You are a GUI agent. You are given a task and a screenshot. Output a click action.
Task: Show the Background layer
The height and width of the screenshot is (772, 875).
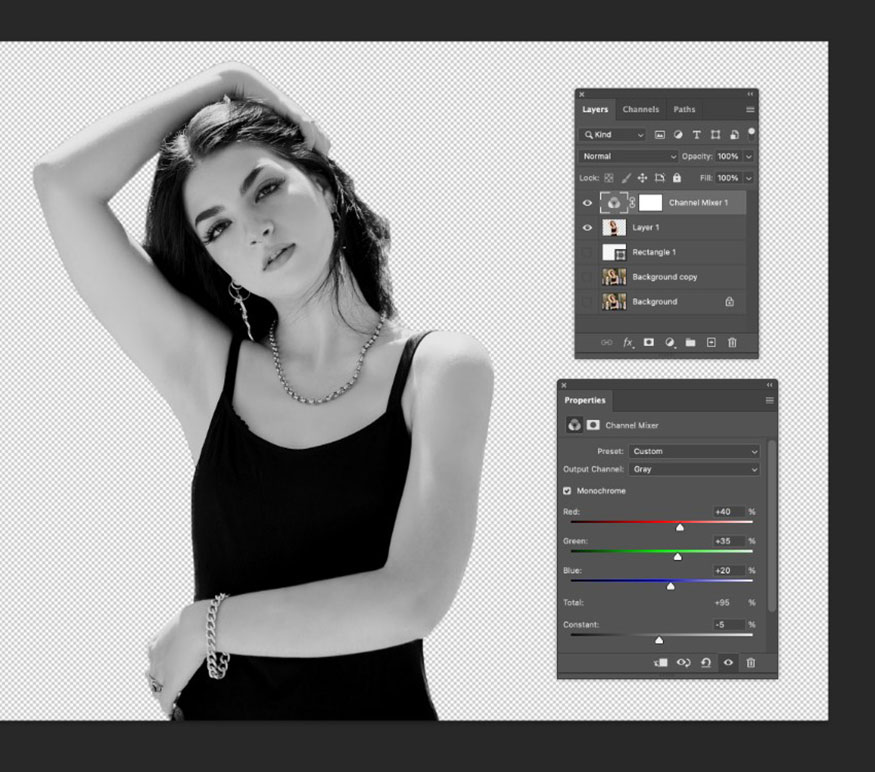tap(587, 301)
